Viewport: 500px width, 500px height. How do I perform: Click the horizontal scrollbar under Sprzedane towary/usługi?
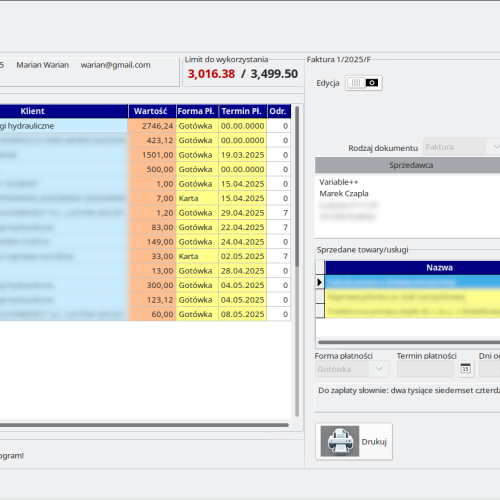(x=409, y=342)
